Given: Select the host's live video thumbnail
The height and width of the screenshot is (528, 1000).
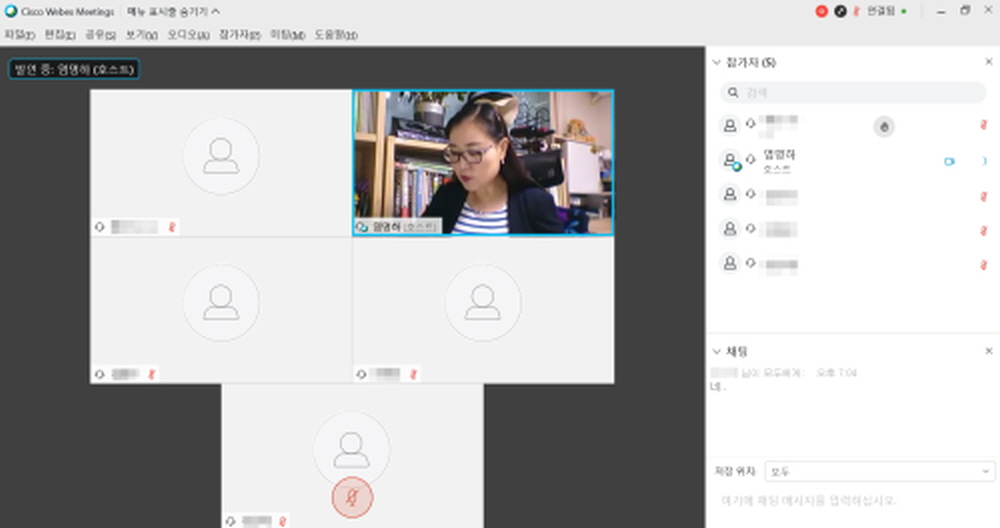Looking at the screenshot, I should coord(483,163).
